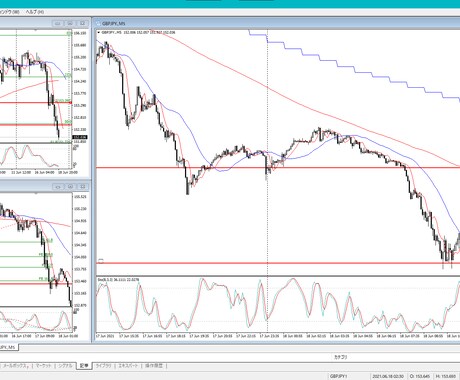The width and height of the screenshot is (460, 380).
Task: Minimize the upper-left mini chart window
Action: pos(58,23)
